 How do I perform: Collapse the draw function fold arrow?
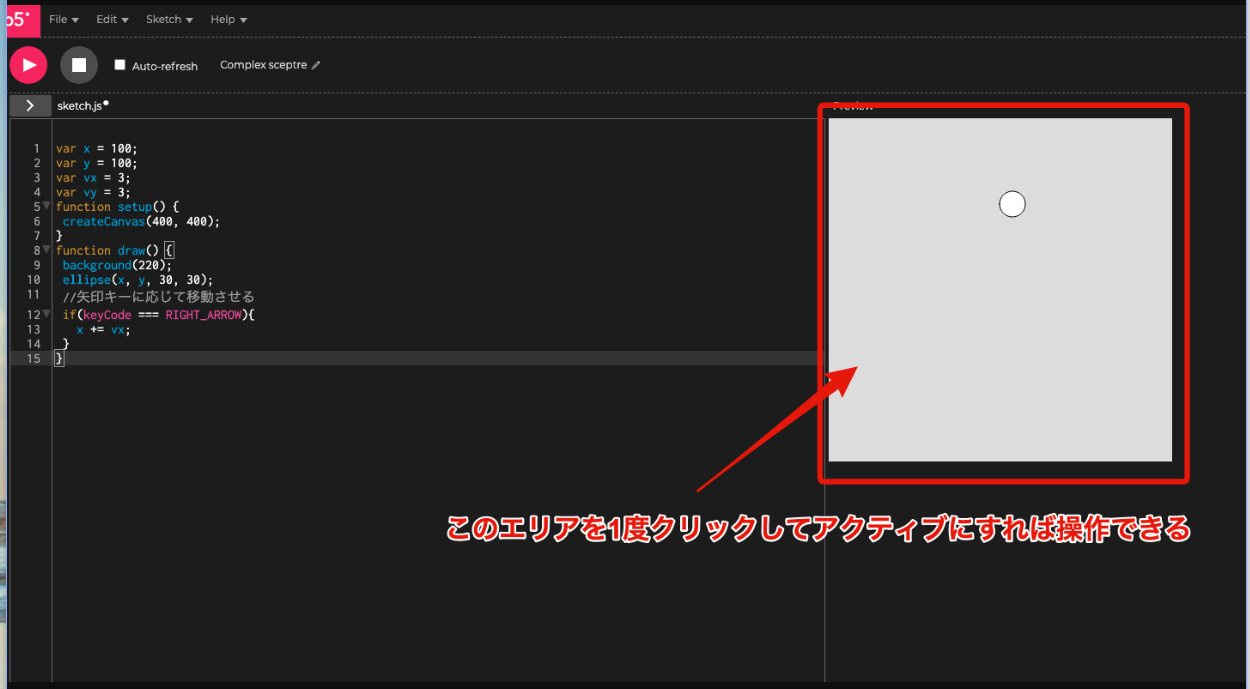pyautogui.click(x=47, y=249)
